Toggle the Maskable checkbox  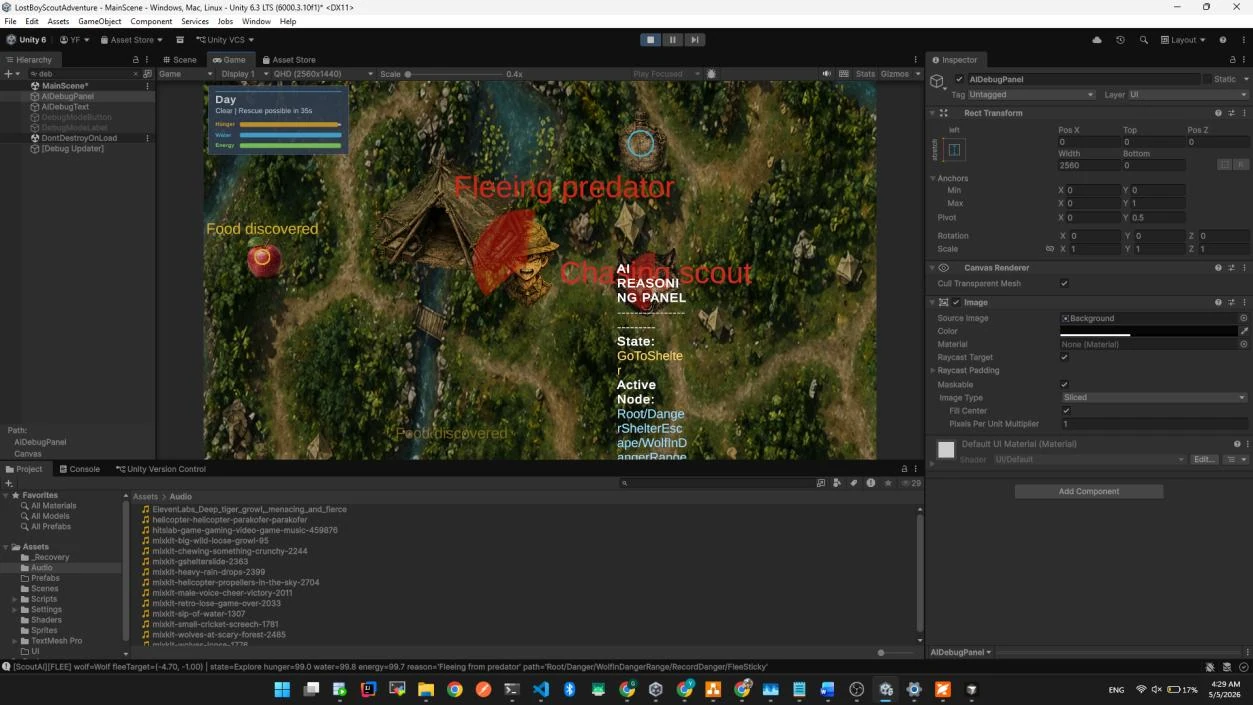click(x=1064, y=384)
